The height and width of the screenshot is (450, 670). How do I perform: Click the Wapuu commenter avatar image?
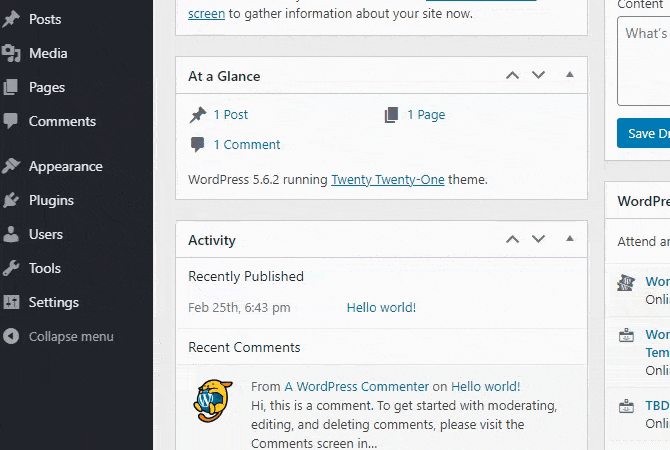(x=213, y=400)
